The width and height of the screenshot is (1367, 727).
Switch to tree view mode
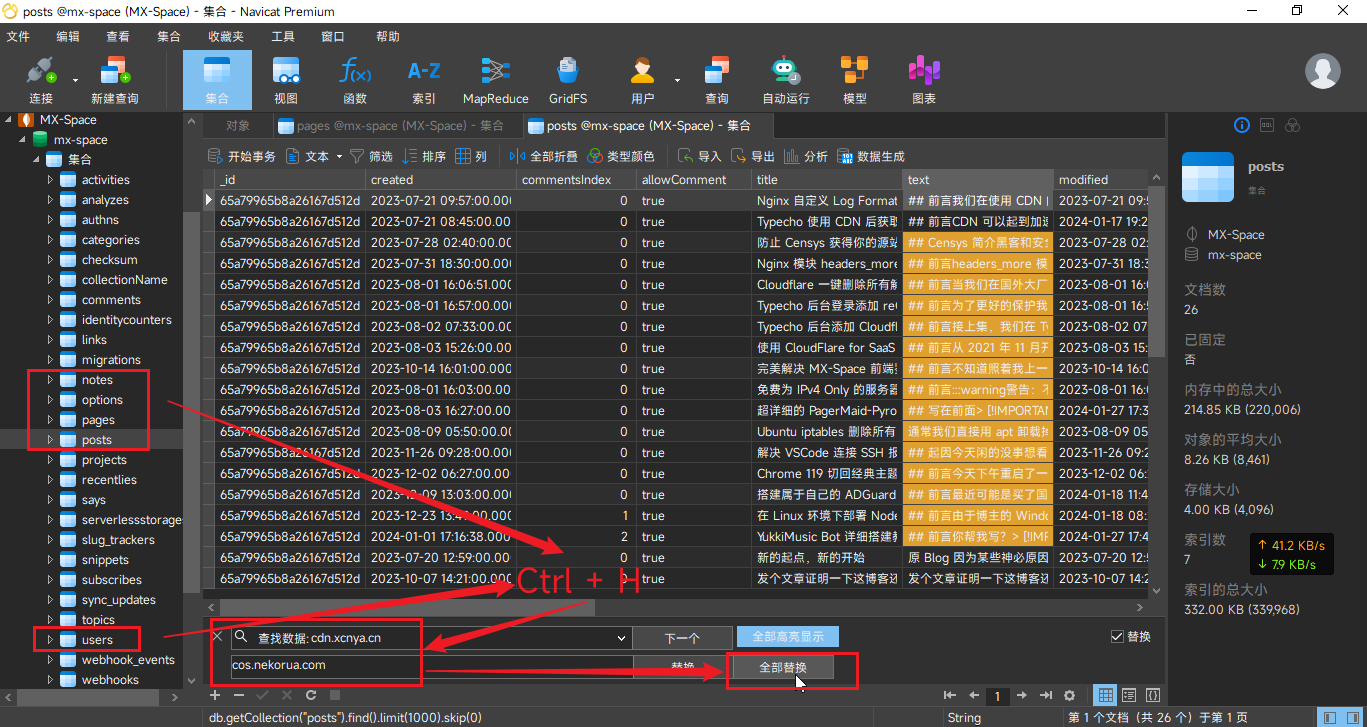click(x=1129, y=695)
